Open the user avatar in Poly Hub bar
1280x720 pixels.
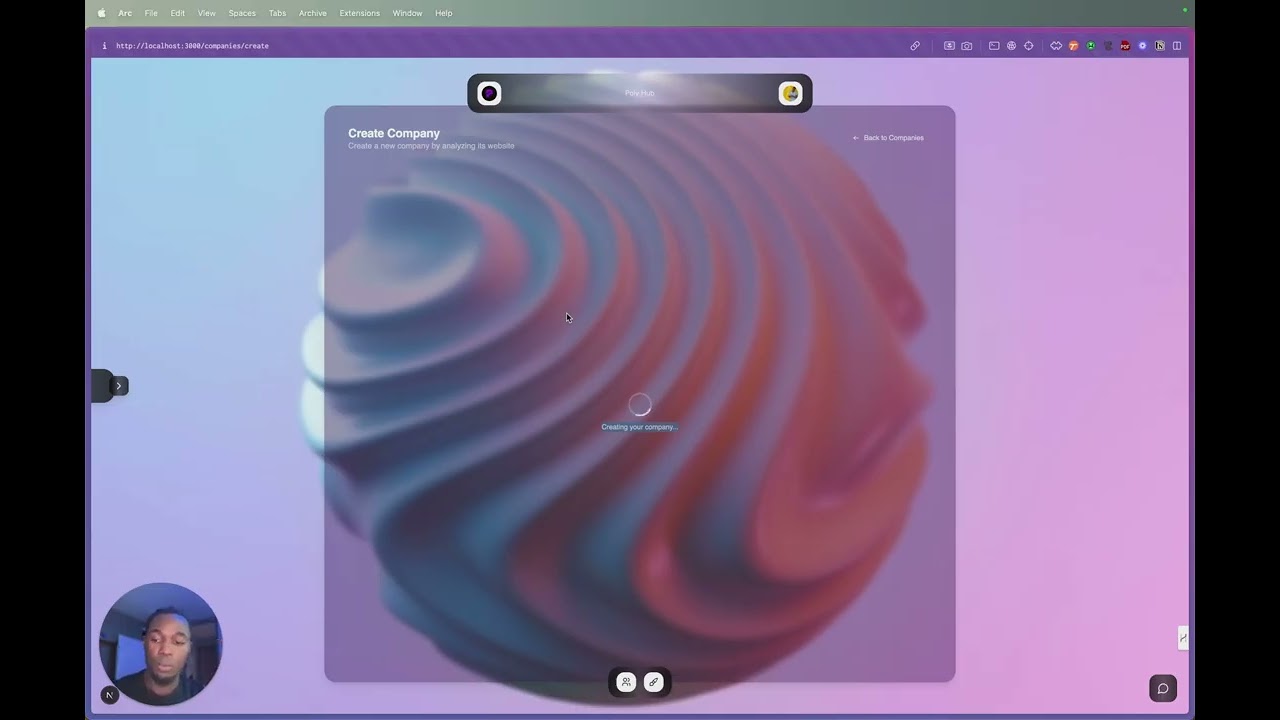coord(790,93)
